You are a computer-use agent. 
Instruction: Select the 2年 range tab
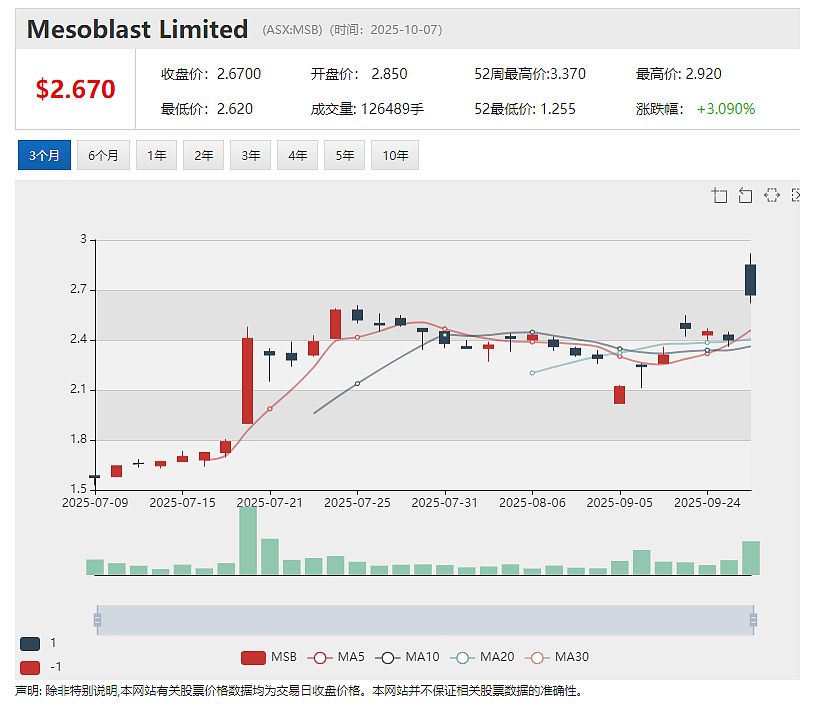203,155
